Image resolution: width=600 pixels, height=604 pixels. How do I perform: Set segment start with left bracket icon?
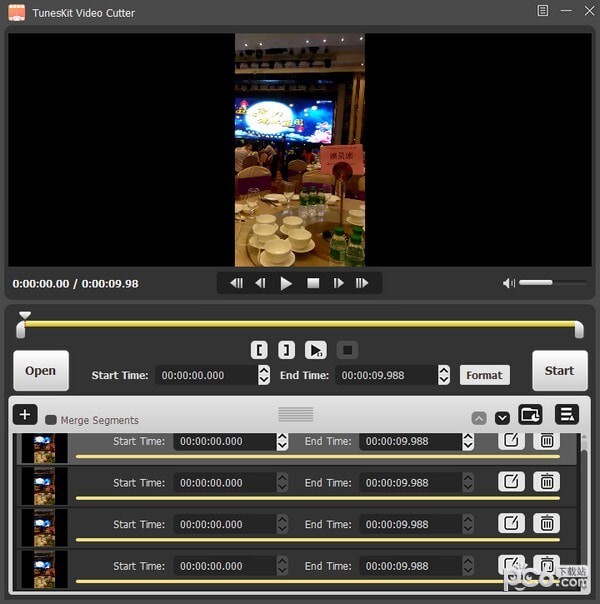[259, 350]
